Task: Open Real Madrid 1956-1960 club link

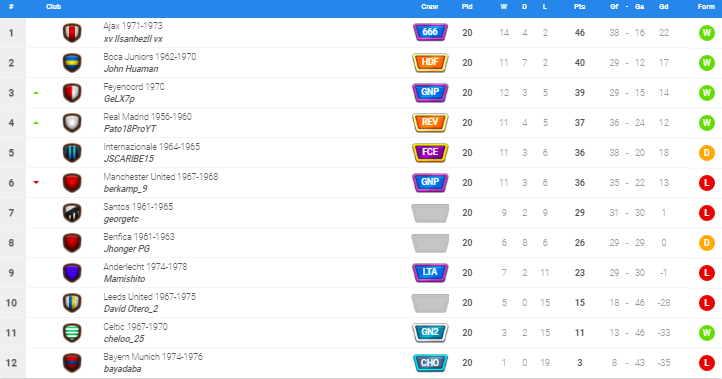Action: point(147,117)
